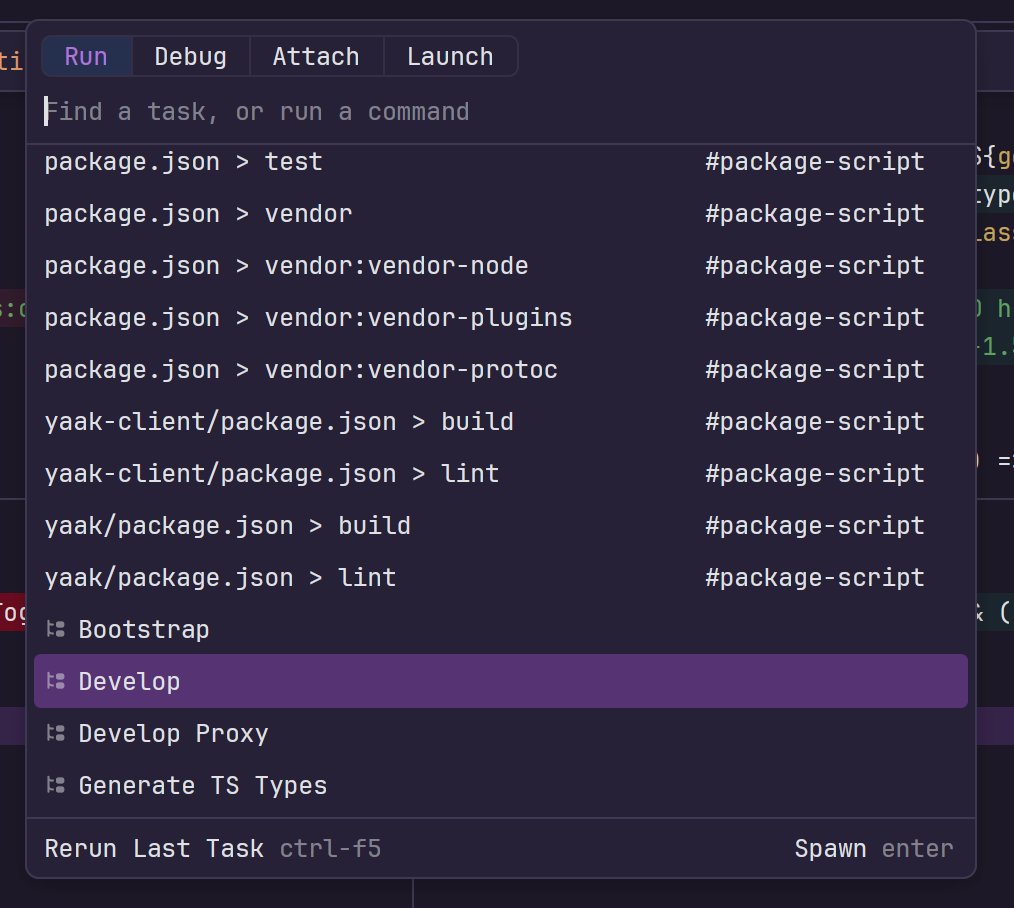Switch to the Debug tab
The width and height of the screenshot is (1014, 908).
[x=191, y=57]
